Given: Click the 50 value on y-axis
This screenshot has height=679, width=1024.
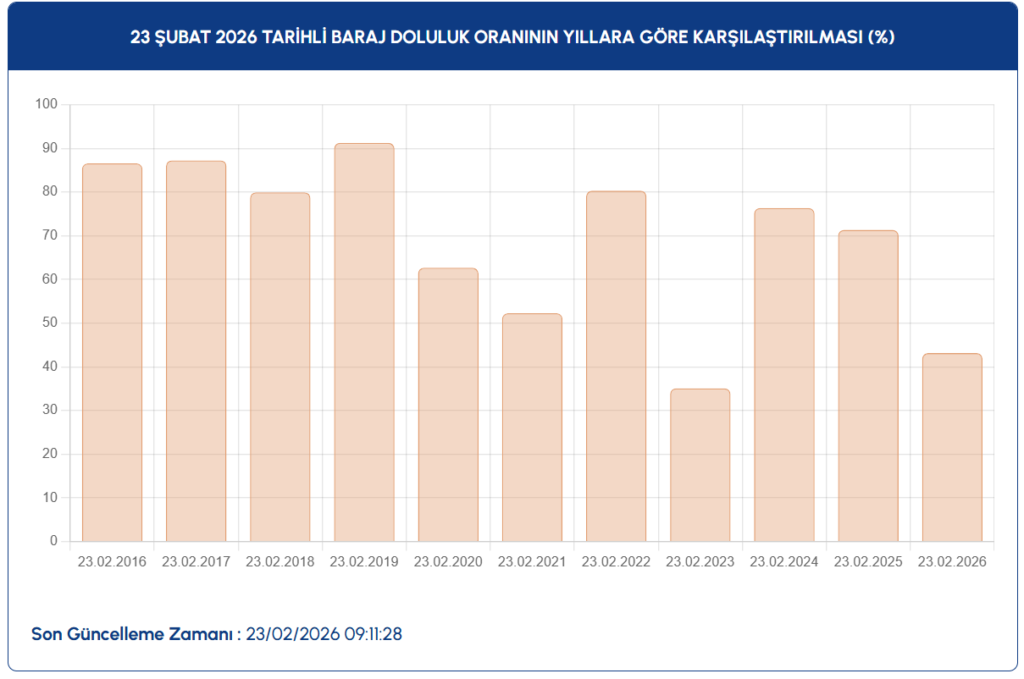Looking at the screenshot, I should click(x=50, y=323).
